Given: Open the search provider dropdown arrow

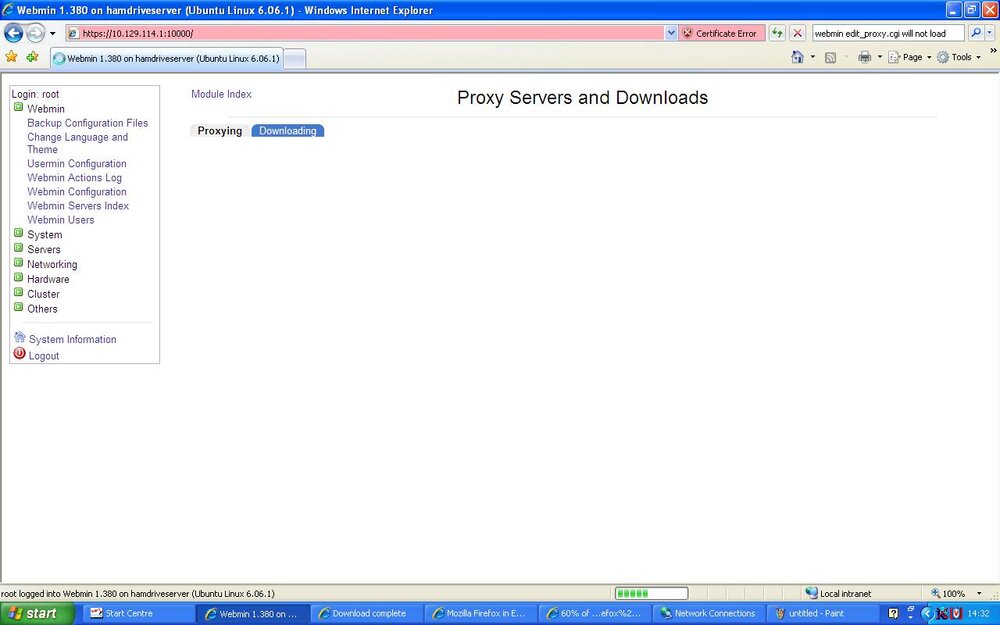Looking at the screenshot, I should click(x=990, y=33).
